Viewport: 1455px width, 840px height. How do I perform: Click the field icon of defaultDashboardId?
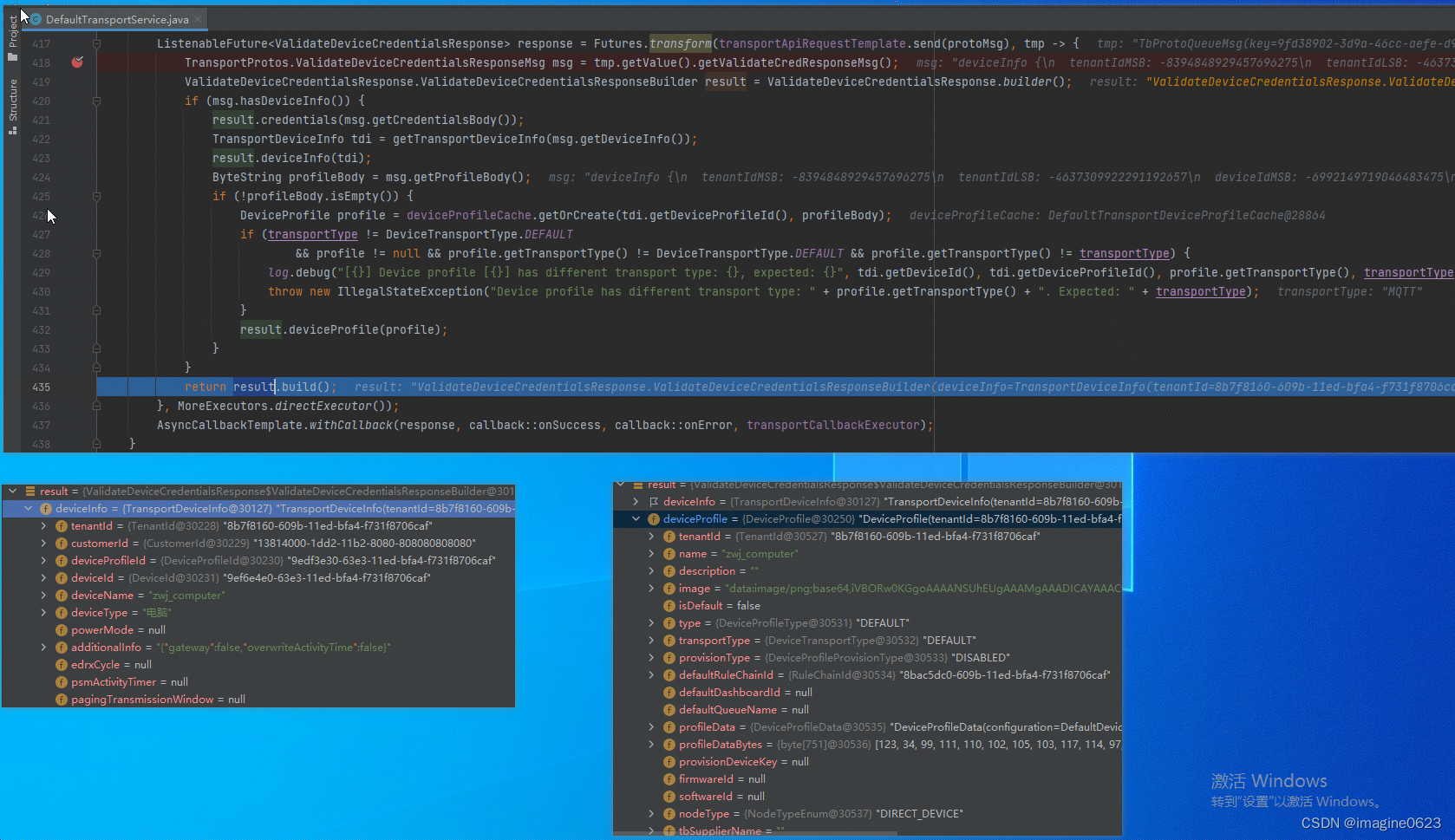click(x=669, y=693)
